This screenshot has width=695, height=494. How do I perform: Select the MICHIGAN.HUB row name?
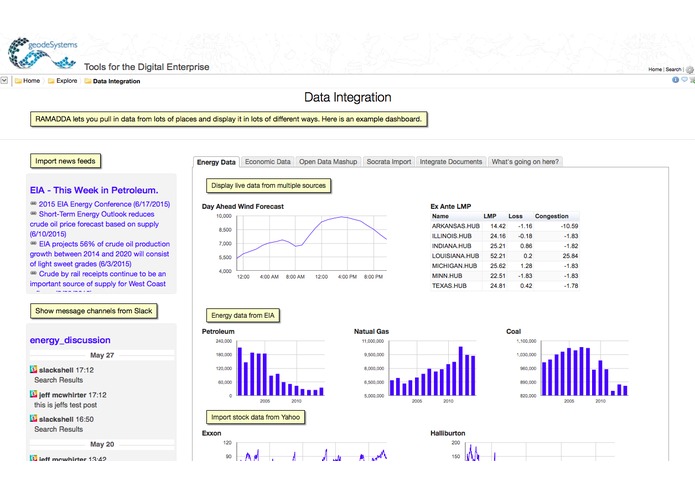[454, 266]
